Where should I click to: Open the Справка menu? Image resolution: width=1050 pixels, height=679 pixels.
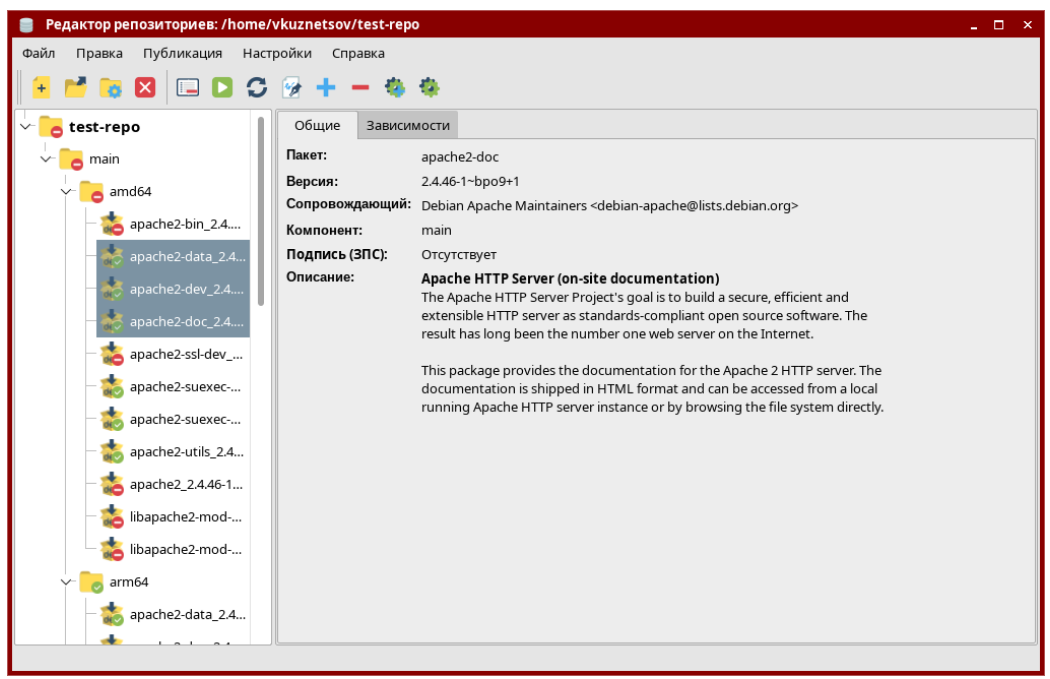358,53
